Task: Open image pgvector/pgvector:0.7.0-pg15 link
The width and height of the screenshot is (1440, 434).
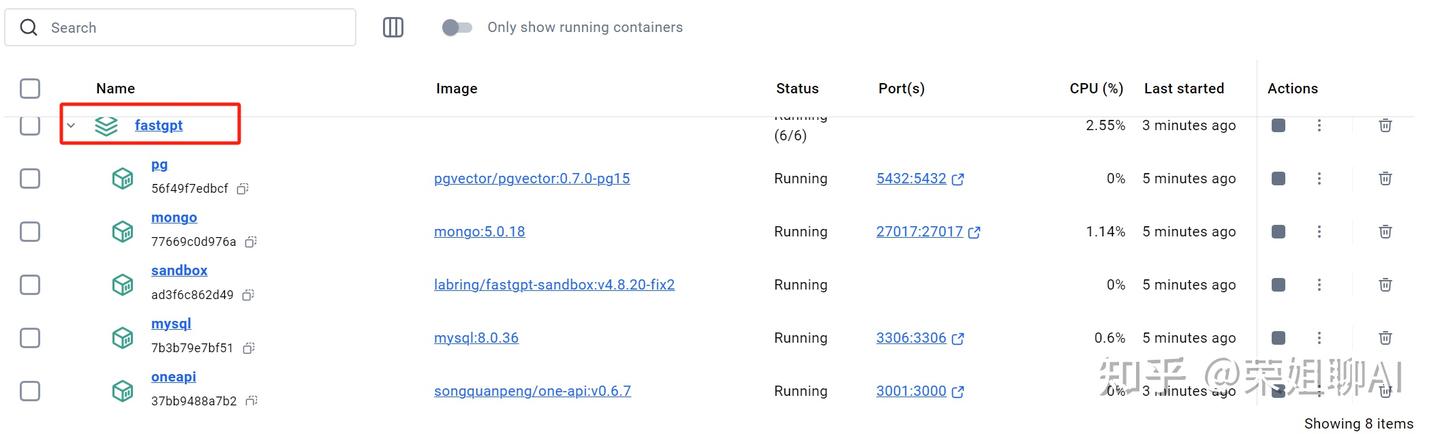Action: [x=532, y=178]
